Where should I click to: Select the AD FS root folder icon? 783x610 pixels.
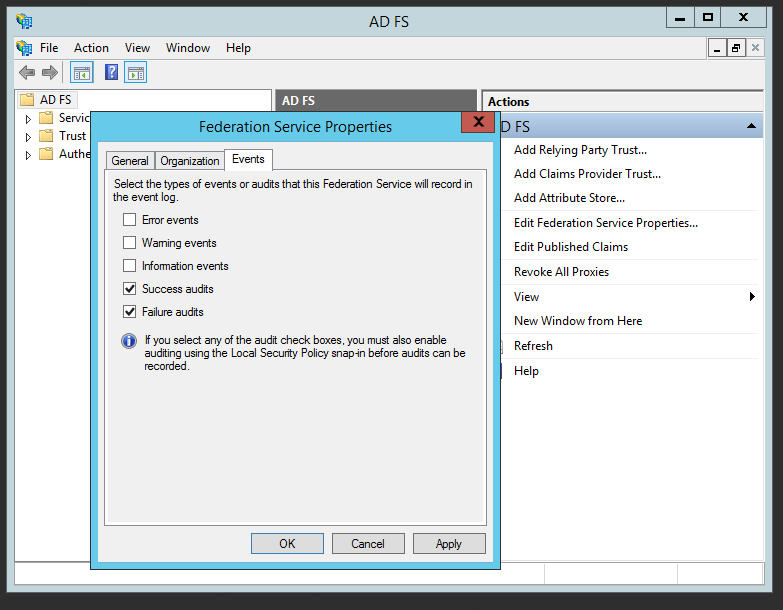(27, 100)
